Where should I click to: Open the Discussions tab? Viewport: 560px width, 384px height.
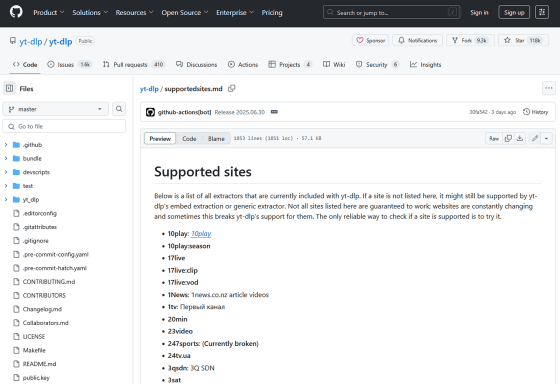(x=196, y=65)
